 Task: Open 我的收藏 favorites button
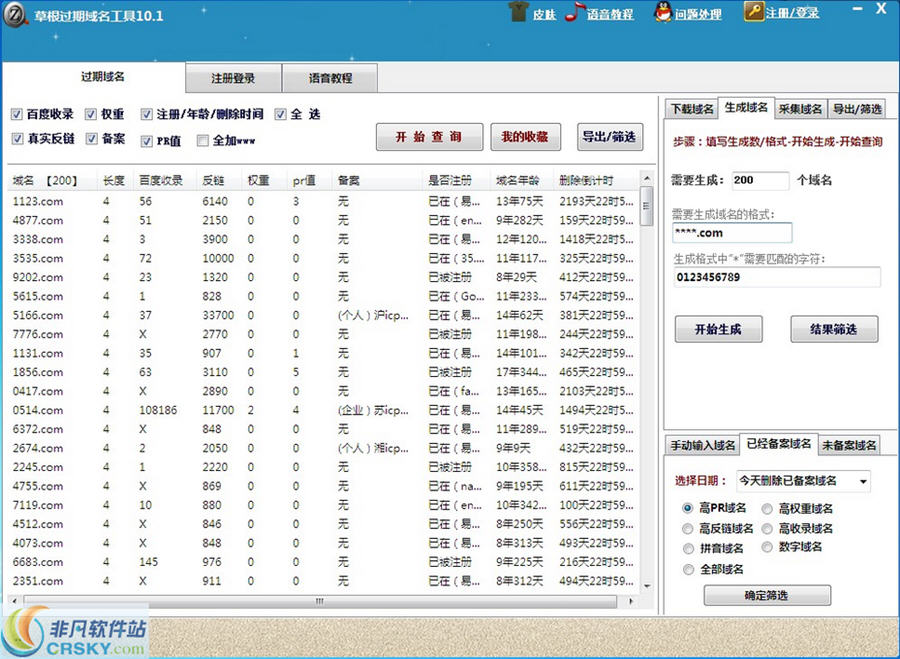525,137
